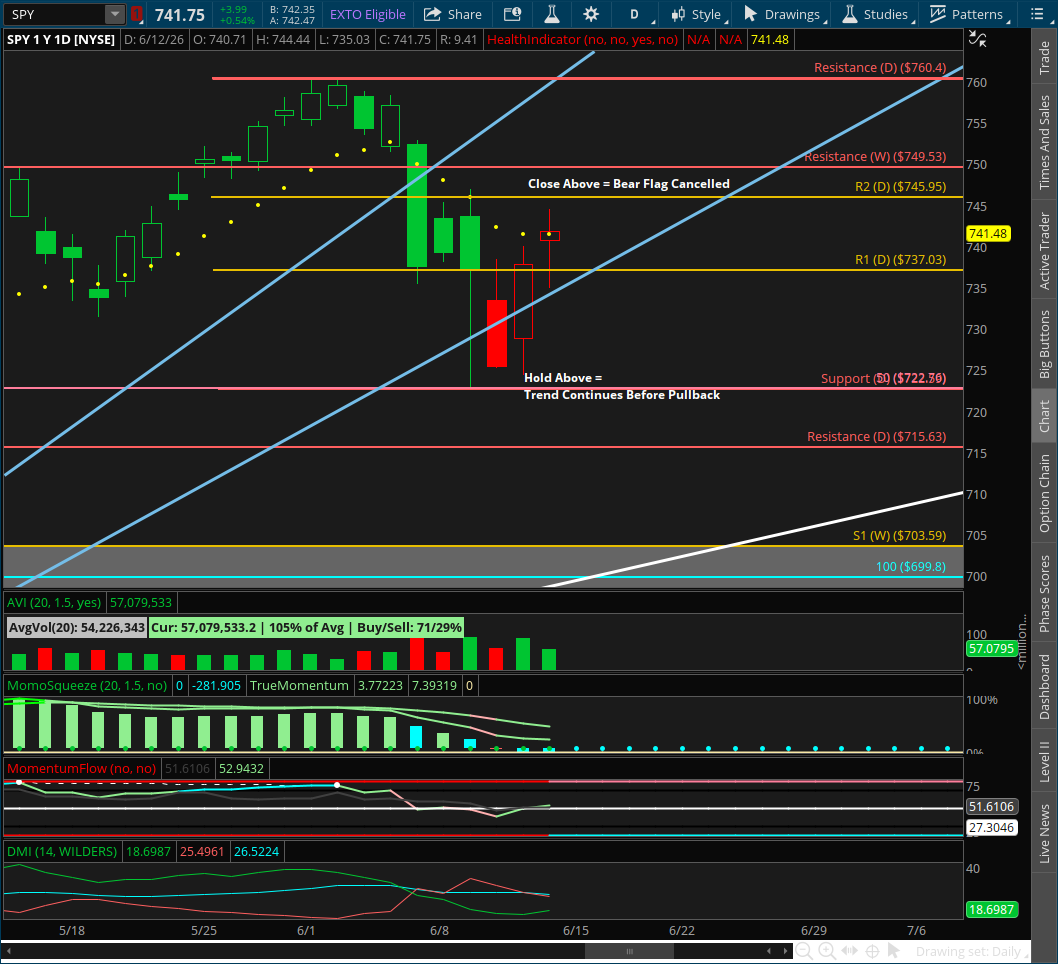Click the last price 741.75 display
The height and width of the screenshot is (964, 1058).
pyautogui.click(x=179, y=15)
